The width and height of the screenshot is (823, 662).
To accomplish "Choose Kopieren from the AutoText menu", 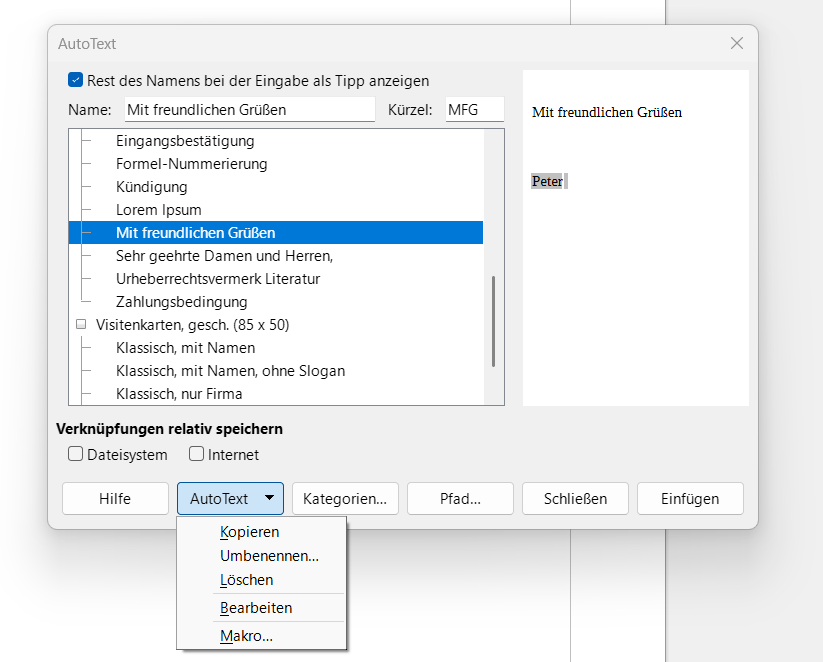I will [x=250, y=533].
